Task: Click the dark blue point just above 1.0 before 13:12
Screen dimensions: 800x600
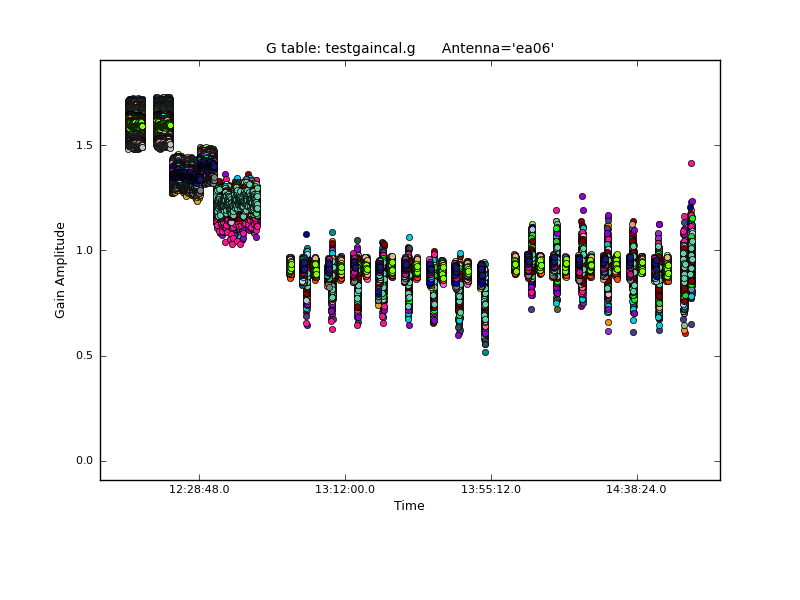Action: tap(306, 234)
